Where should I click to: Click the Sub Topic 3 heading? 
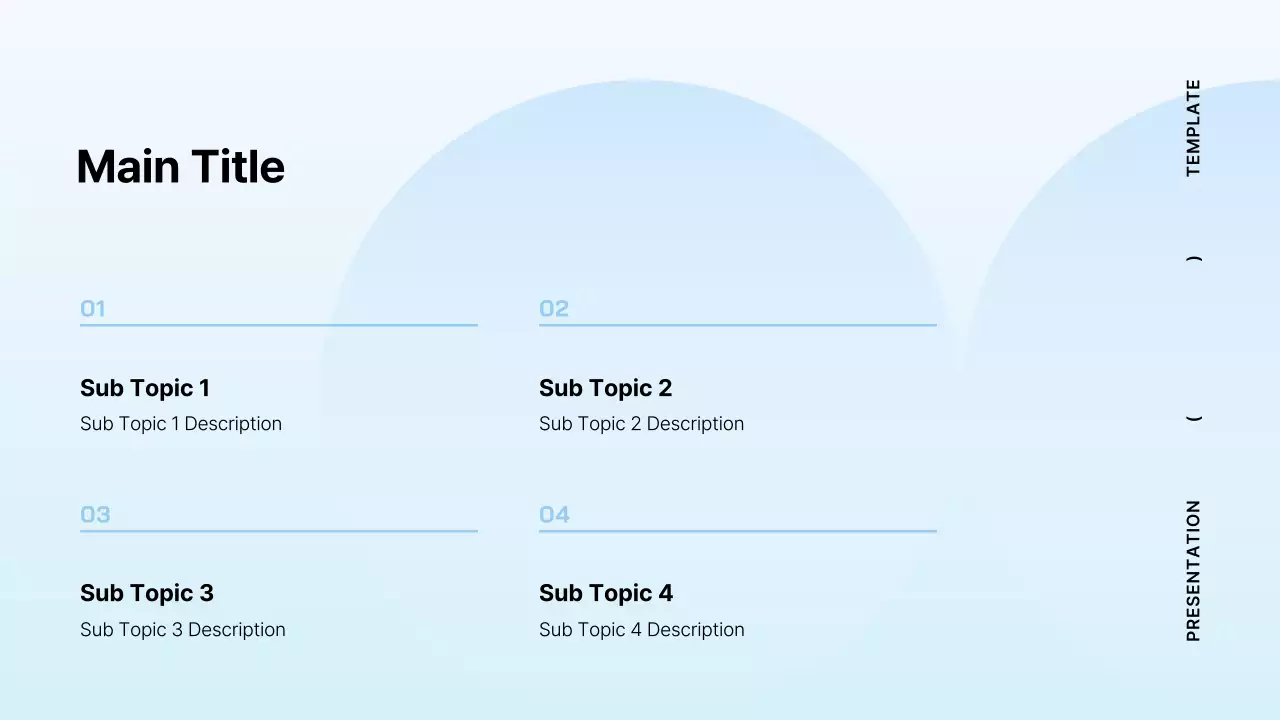click(147, 593)
